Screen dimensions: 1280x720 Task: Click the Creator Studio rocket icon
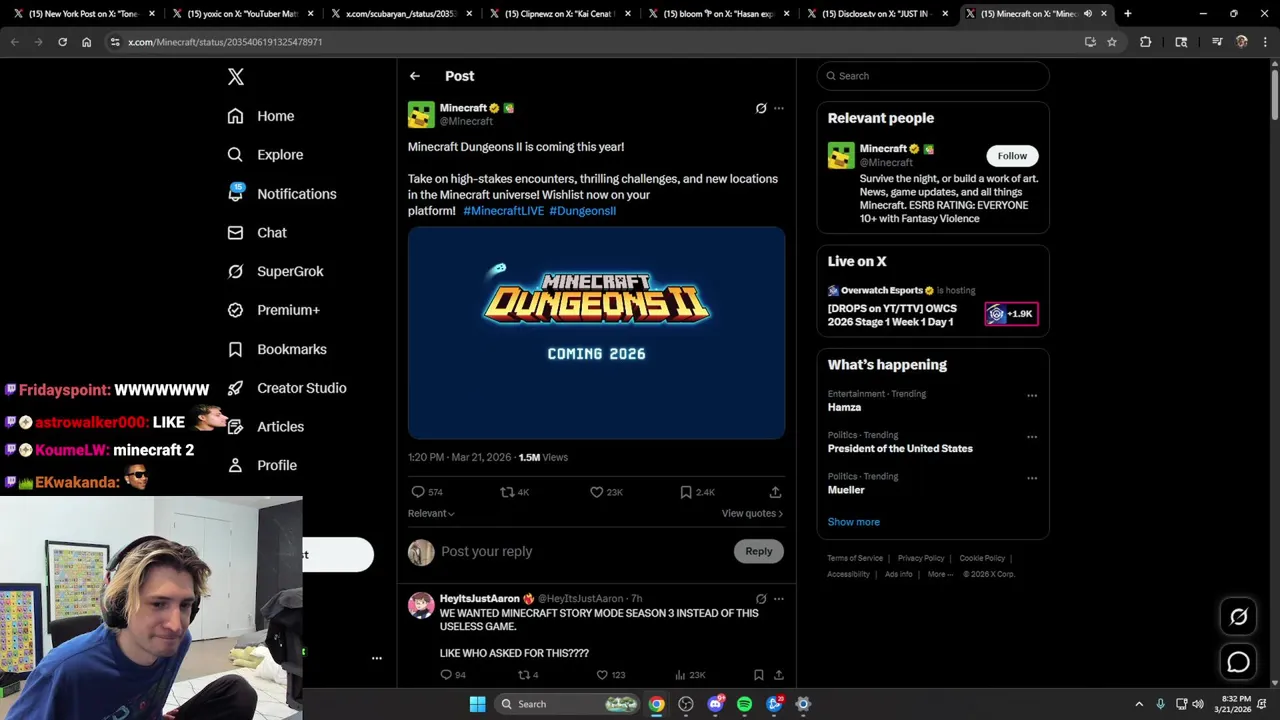coord(235,388)
